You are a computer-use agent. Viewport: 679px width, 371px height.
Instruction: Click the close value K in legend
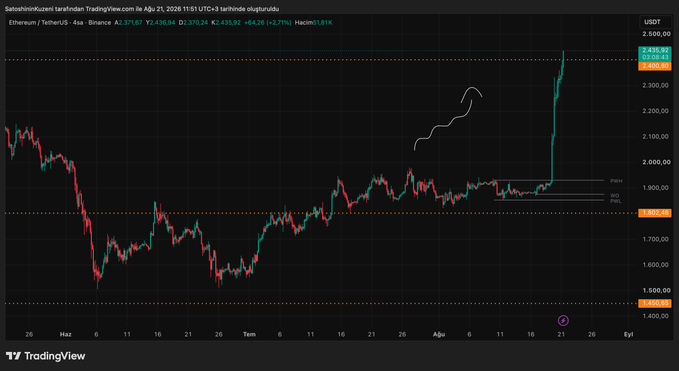tap(226, 23)
